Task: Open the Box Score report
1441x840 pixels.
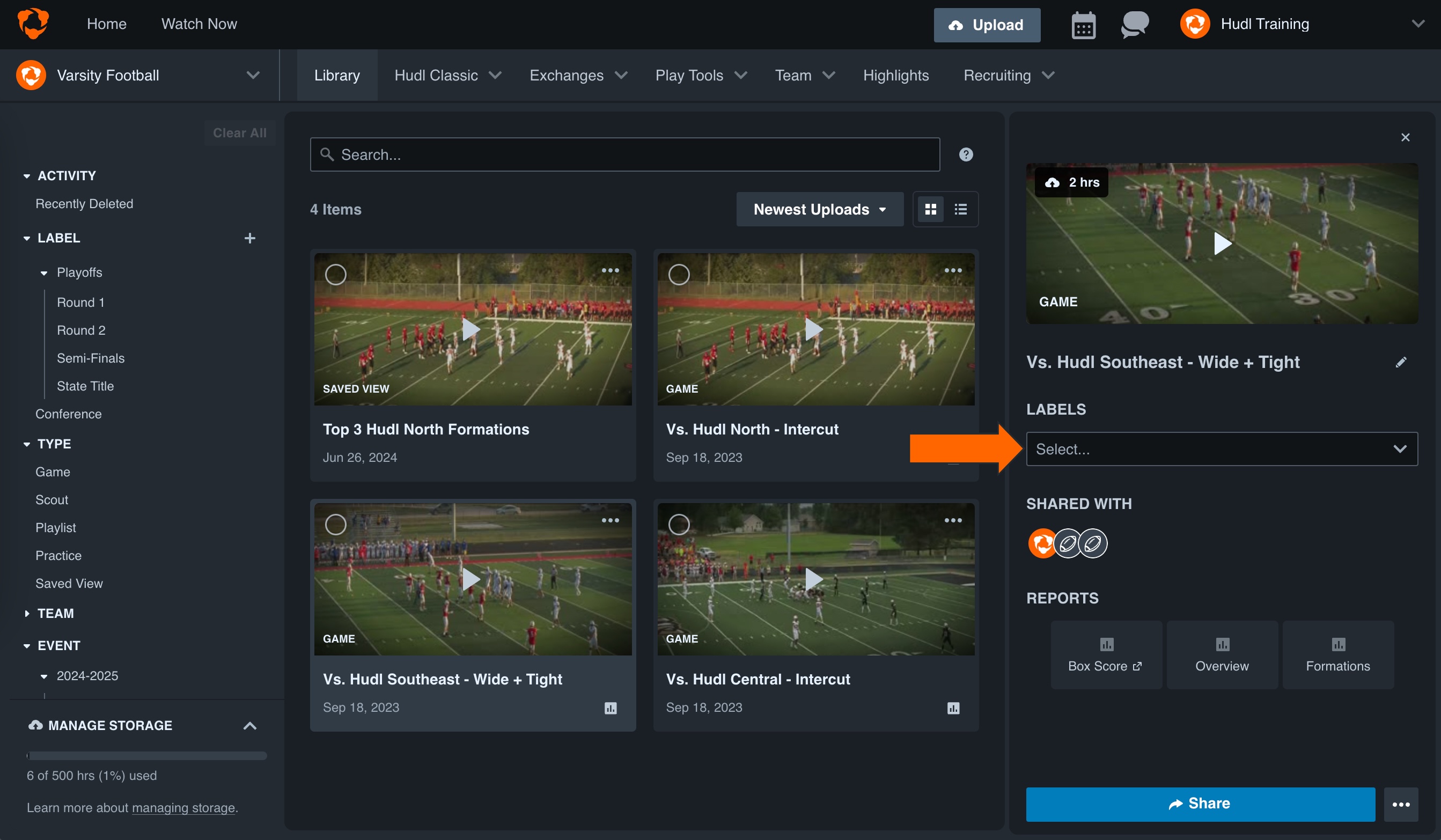Action: (1106, 655)
